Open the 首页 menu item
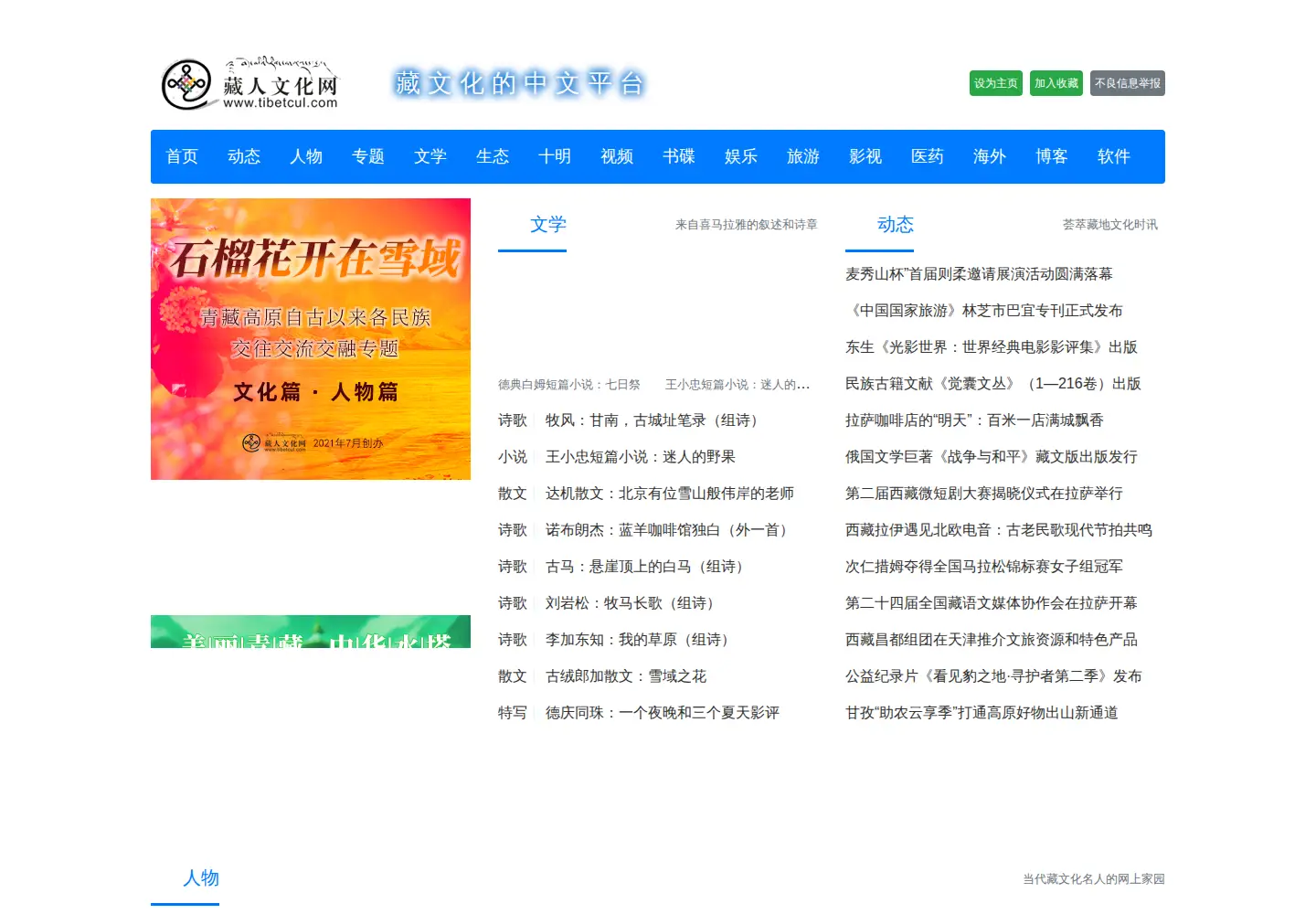 (182, 156)
